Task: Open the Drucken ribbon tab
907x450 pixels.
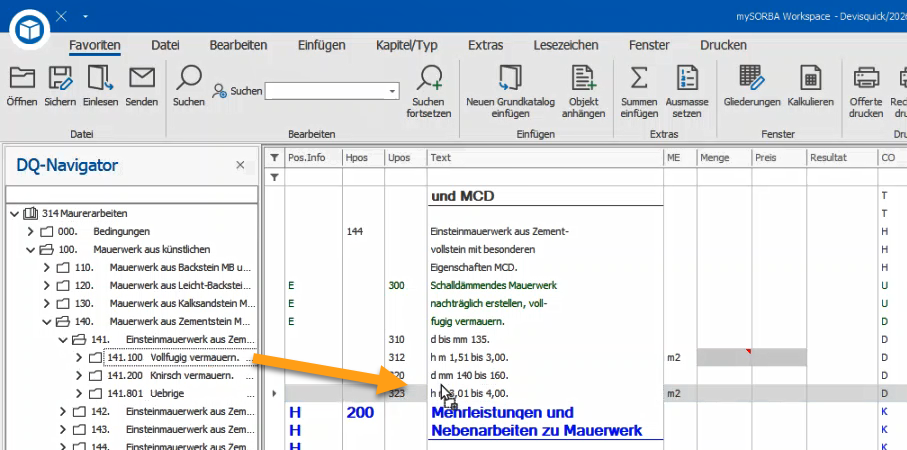Action: [x=723, y=45]
